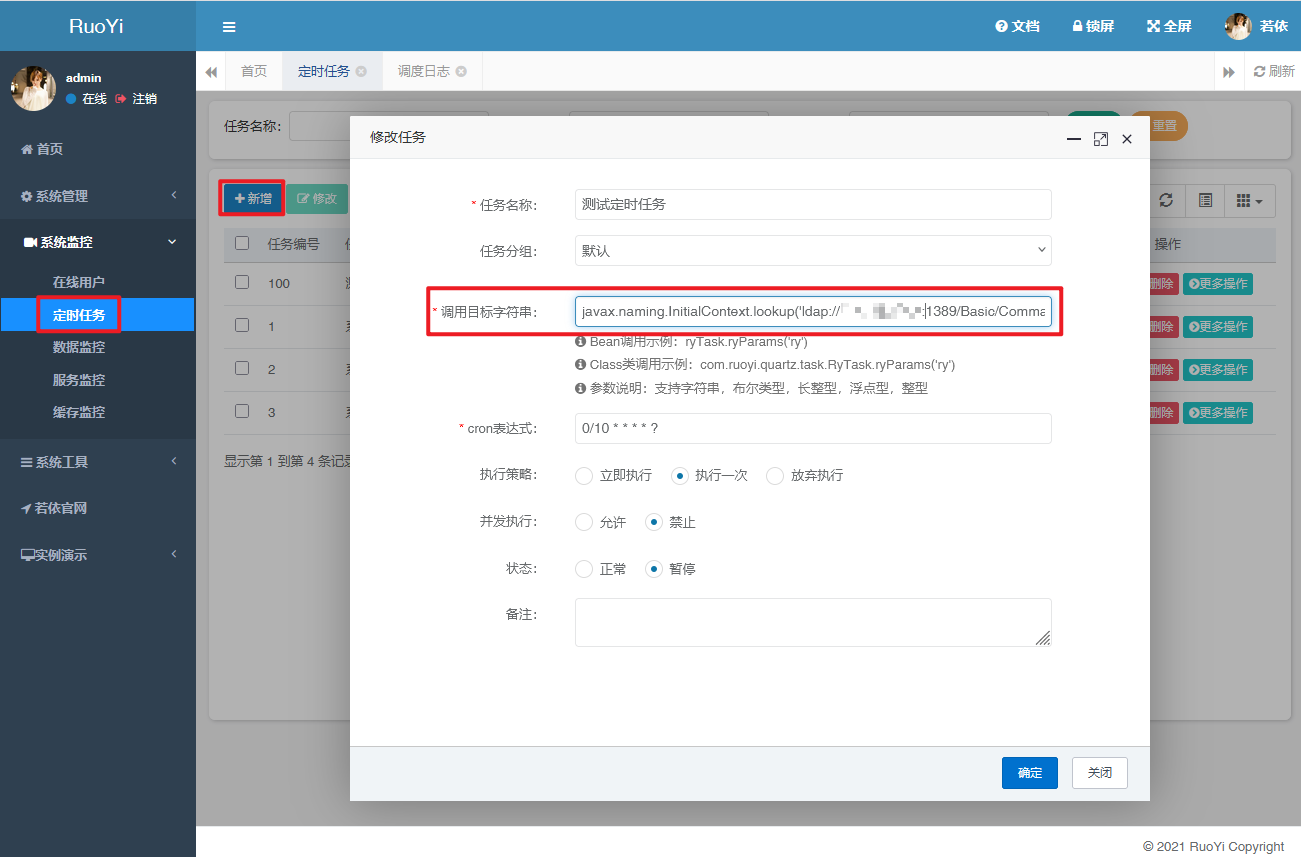Enter 全屏 fullscreen mode
The height and width of the screenshot is (857, 1301).
pyautogui.click(x=1169, y=26)
